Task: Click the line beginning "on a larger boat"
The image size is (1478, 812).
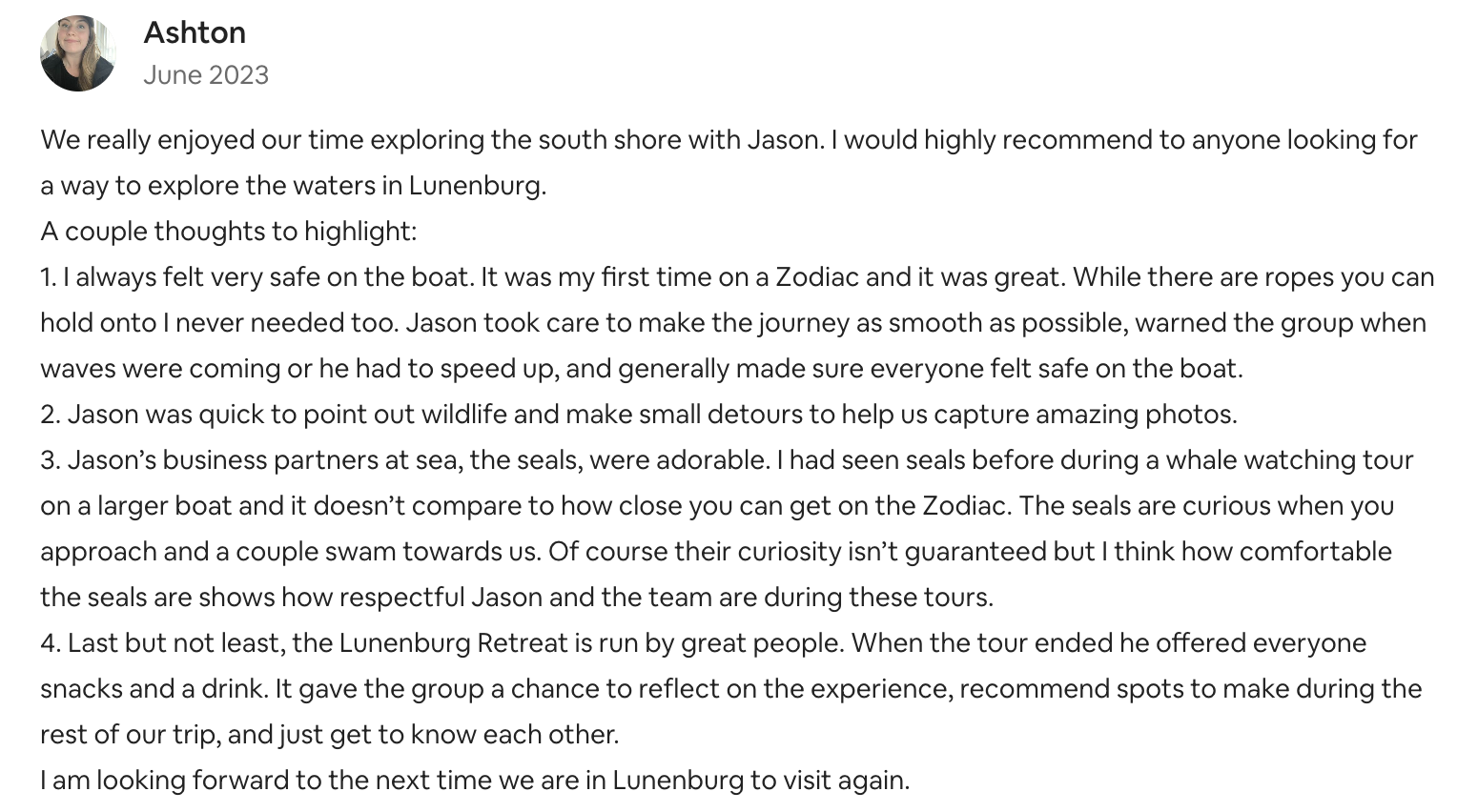Action: click(717, 506)
